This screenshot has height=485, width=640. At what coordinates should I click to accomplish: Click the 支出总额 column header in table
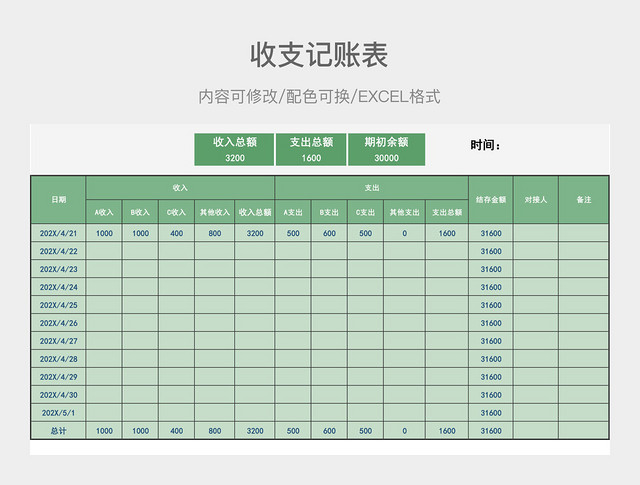coord(447,212)
